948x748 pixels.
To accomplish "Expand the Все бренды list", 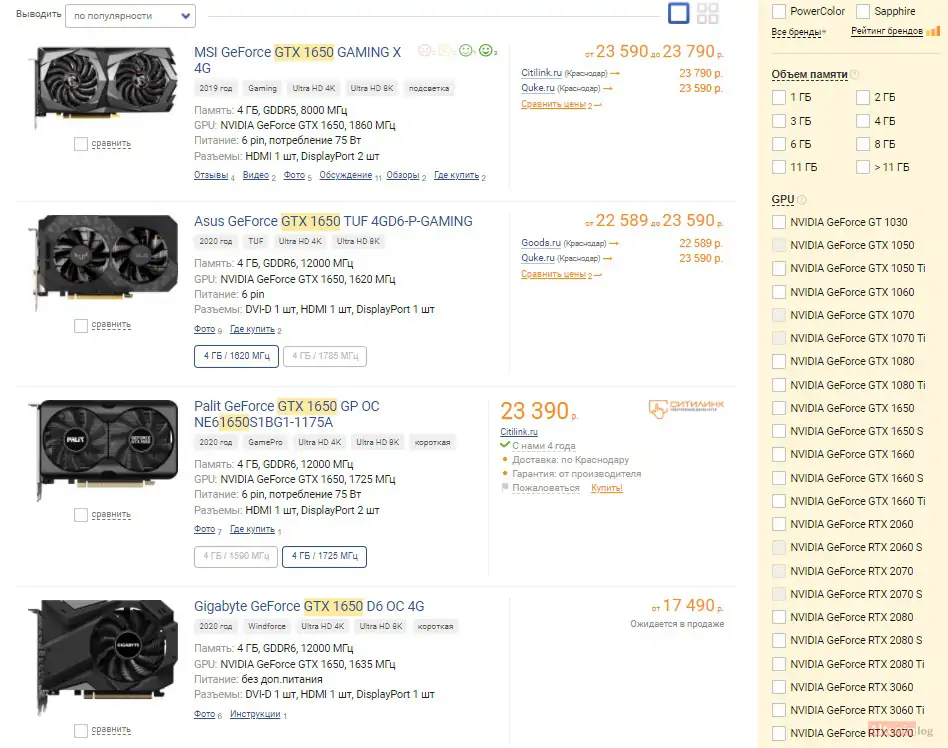I will pos(798,31).
